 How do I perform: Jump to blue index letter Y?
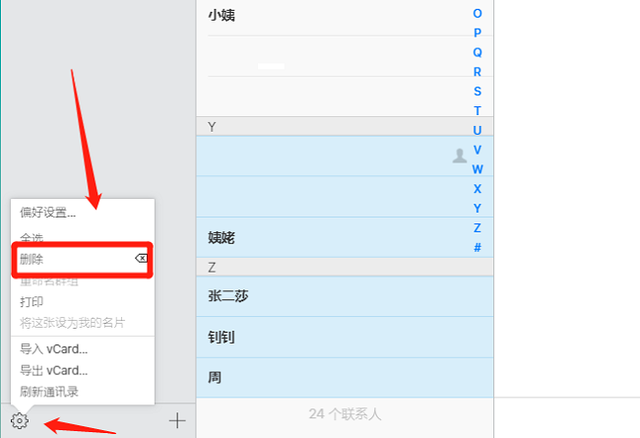tap(477, 208)
